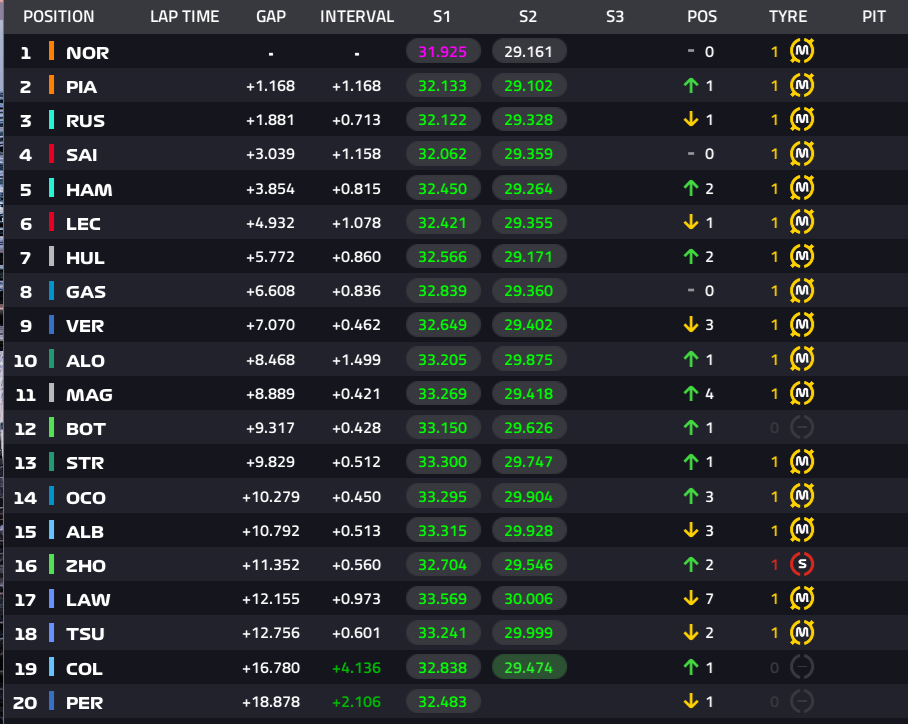Viewport: 908px width, 724px height.
Task: Click MAG's green up arrow
Action: pyautogui.click(x=690, y=394)
